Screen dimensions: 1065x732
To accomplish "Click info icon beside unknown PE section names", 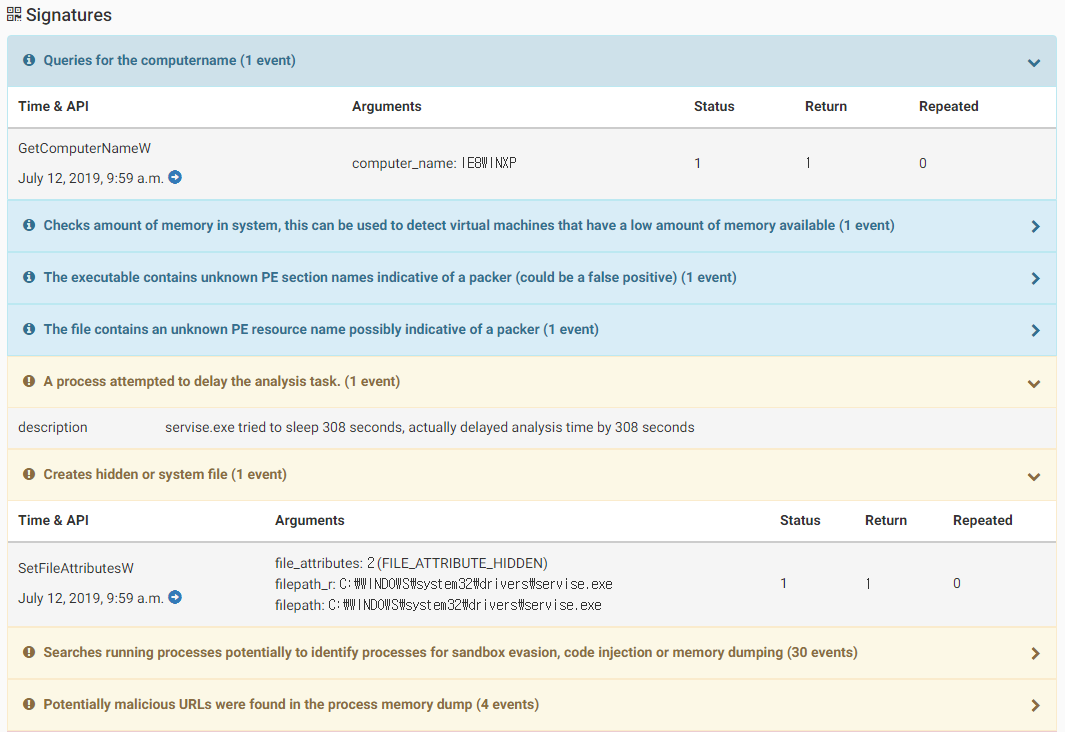I will pyautogui.click(x=29, y=277).
